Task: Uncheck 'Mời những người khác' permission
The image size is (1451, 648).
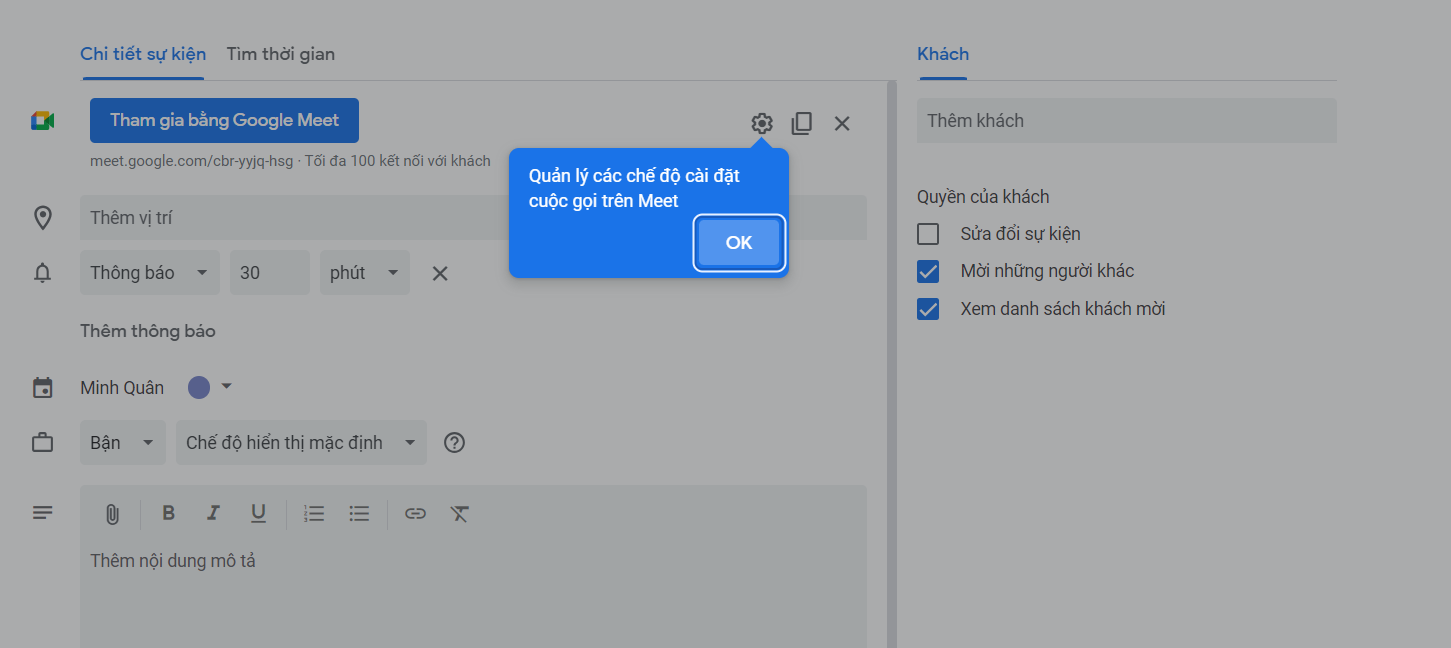Action: [928, 271]
